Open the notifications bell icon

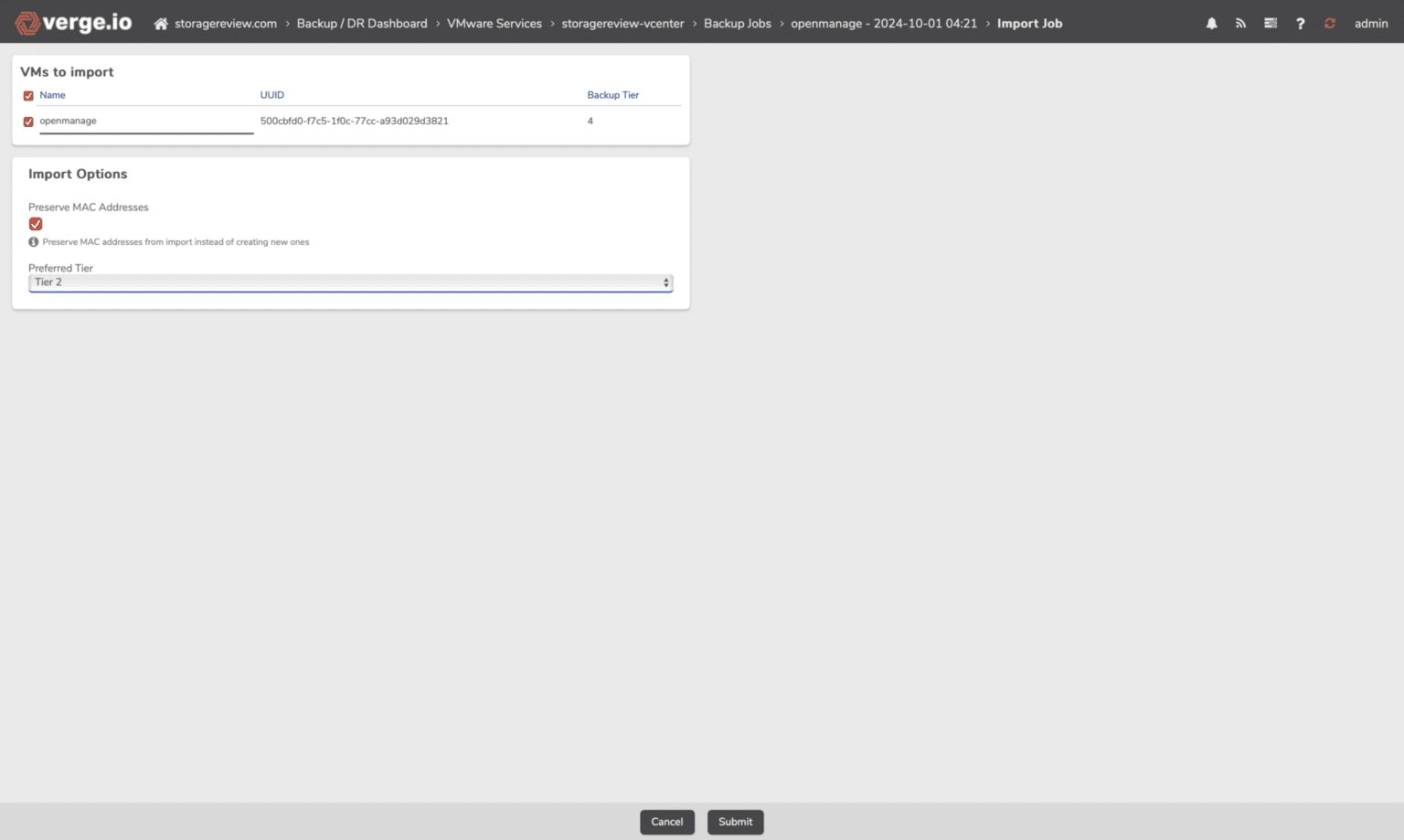click(x=1211, y=24)
